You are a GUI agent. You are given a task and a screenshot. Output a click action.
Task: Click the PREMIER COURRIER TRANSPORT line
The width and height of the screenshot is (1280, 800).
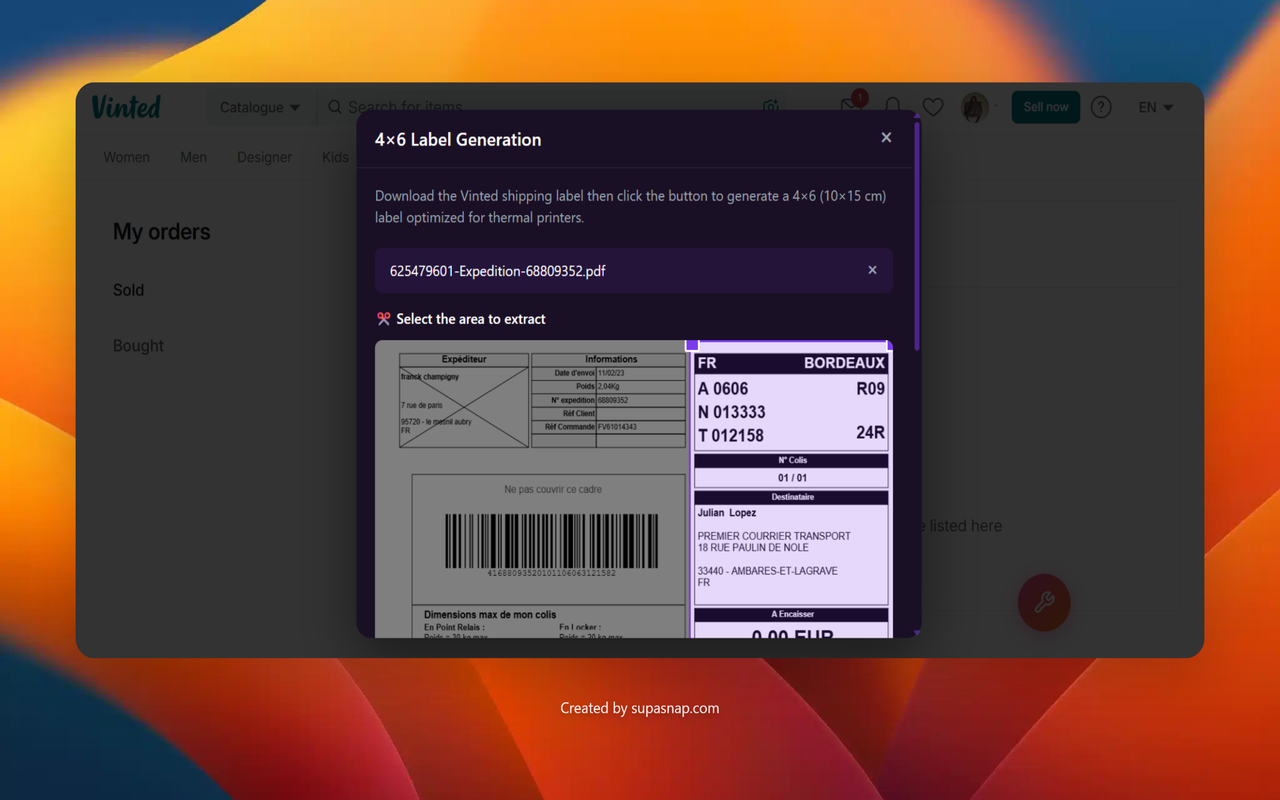pyautogui.click(x=774, y=536)
